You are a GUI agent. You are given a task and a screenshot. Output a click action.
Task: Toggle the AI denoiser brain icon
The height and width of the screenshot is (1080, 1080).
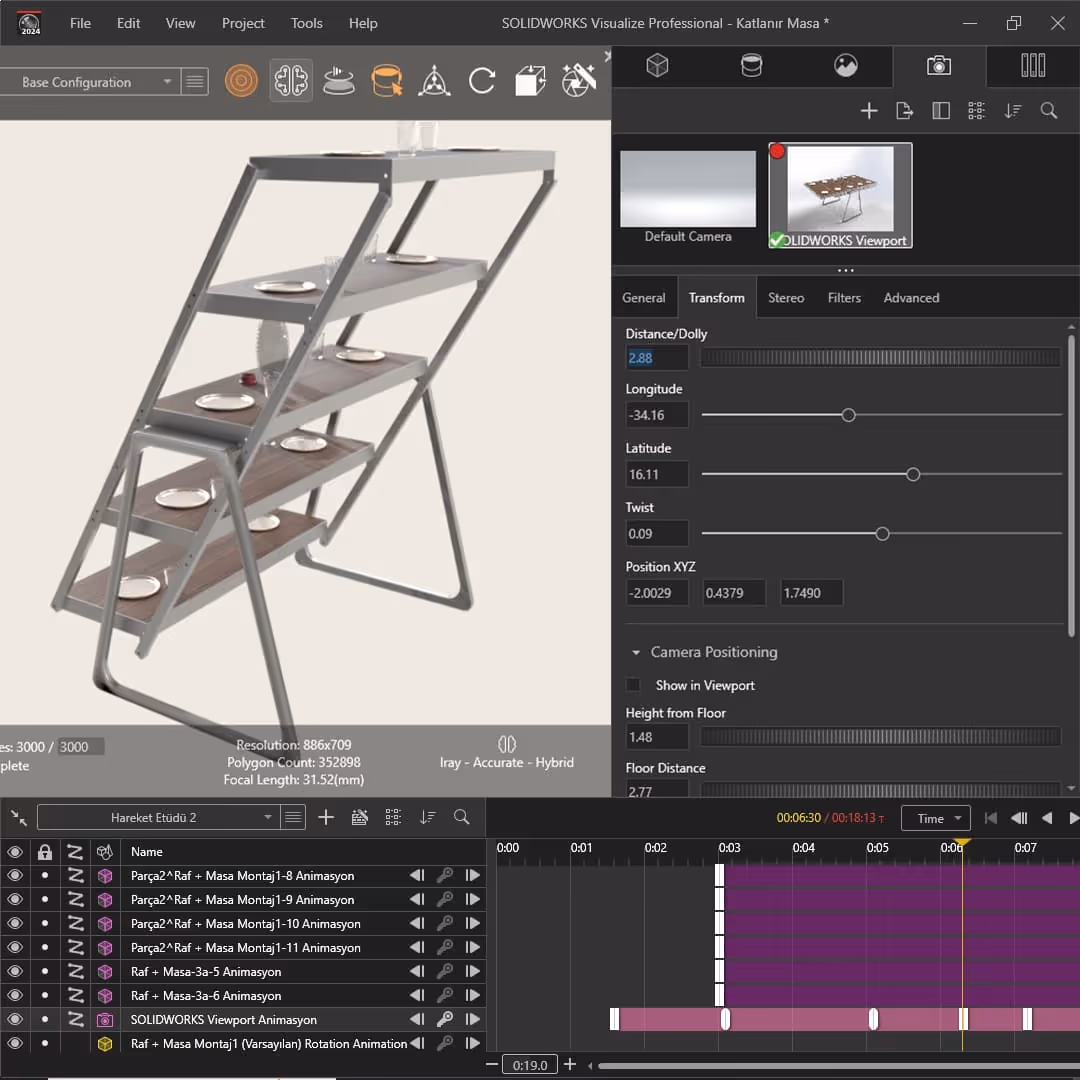coord(291,81)
